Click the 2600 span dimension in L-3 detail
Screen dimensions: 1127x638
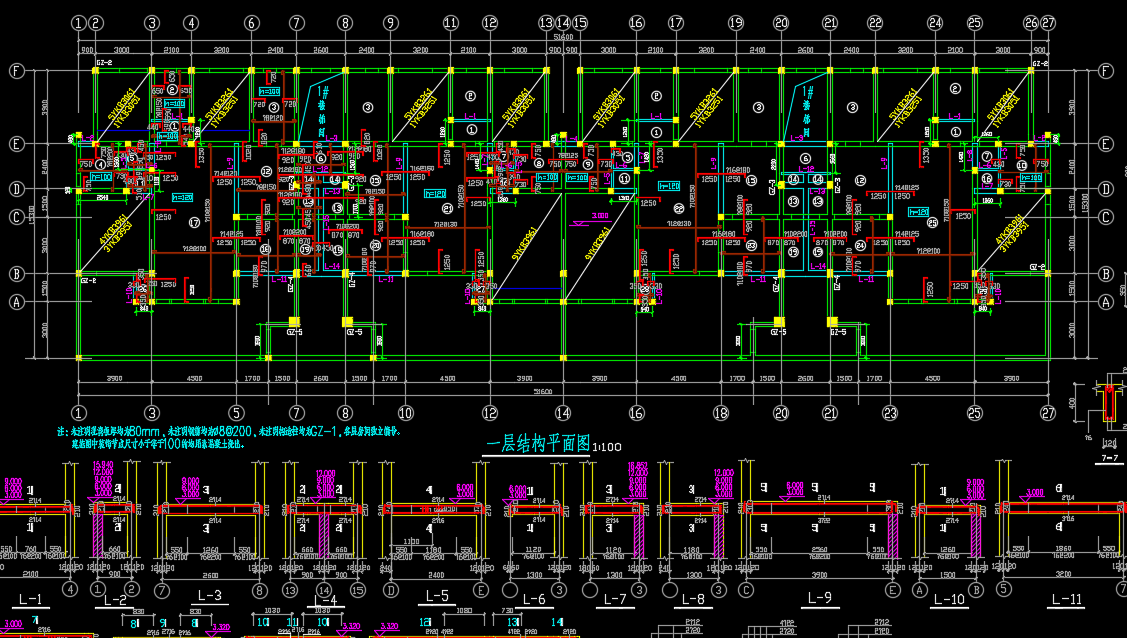pos(210,575)
